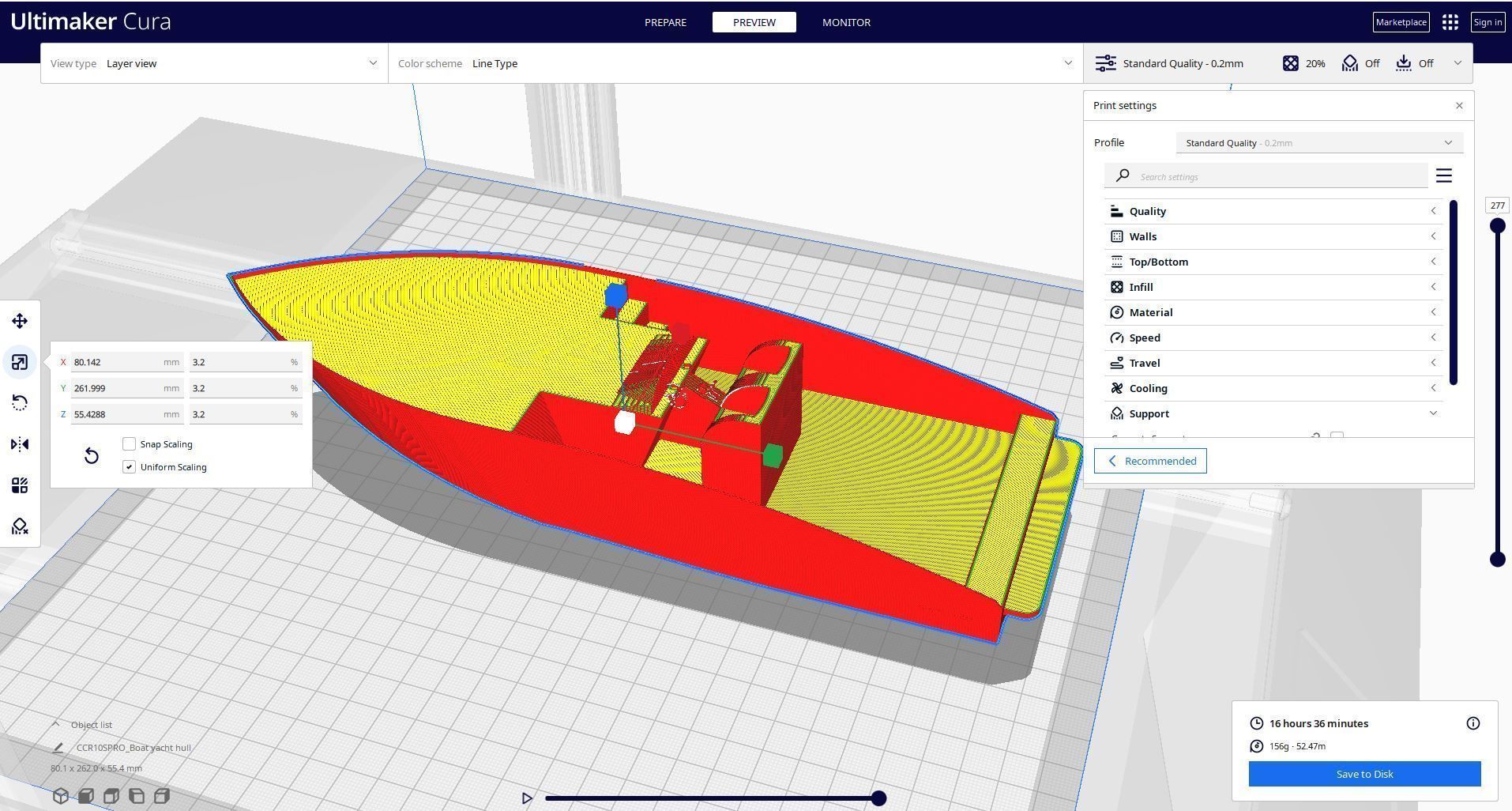
Task: Select the Support Blocker tool
Action: (x=20, y=526)
